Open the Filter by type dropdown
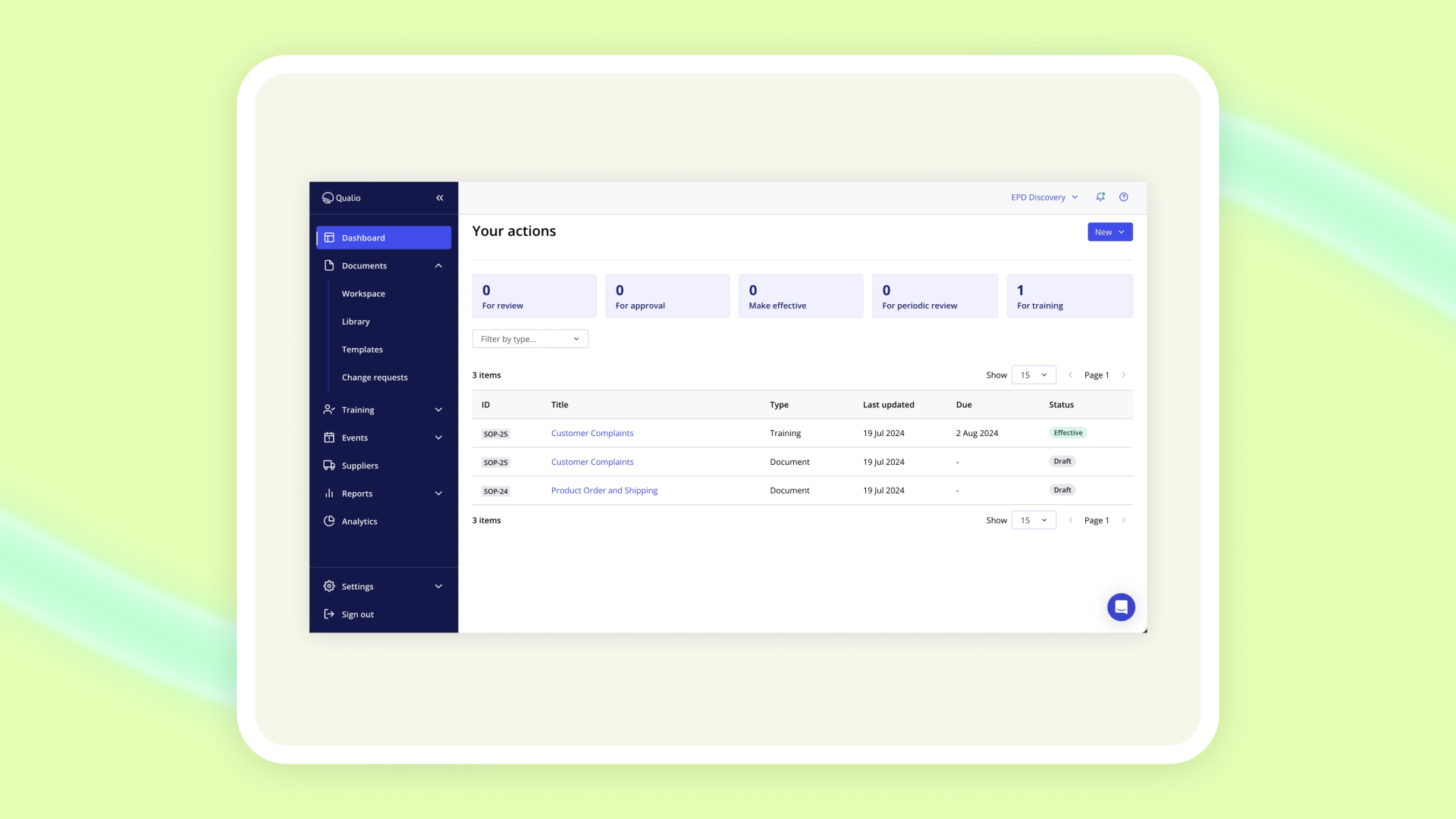The height and width of the screenshot is (819, 1456). [x=530, y=339]
